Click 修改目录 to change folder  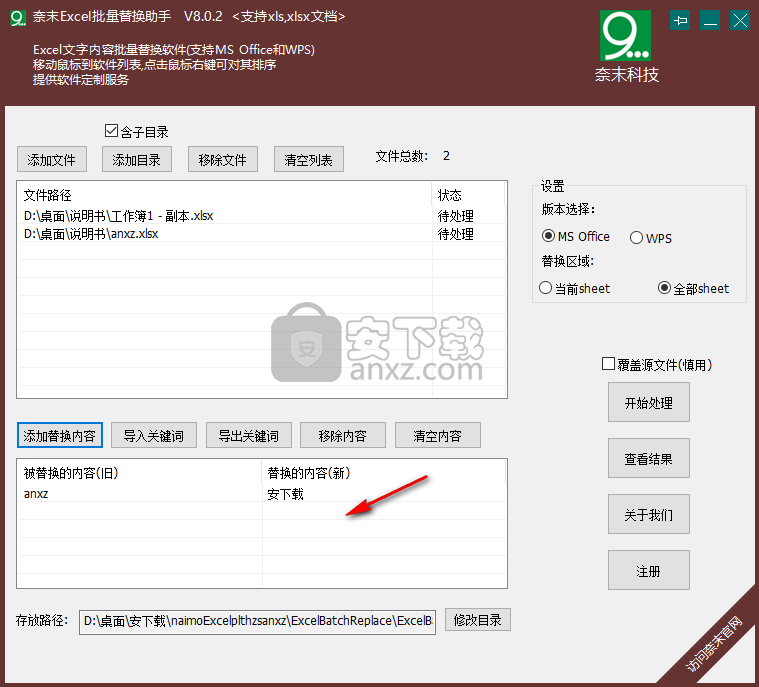pos(478,620)
